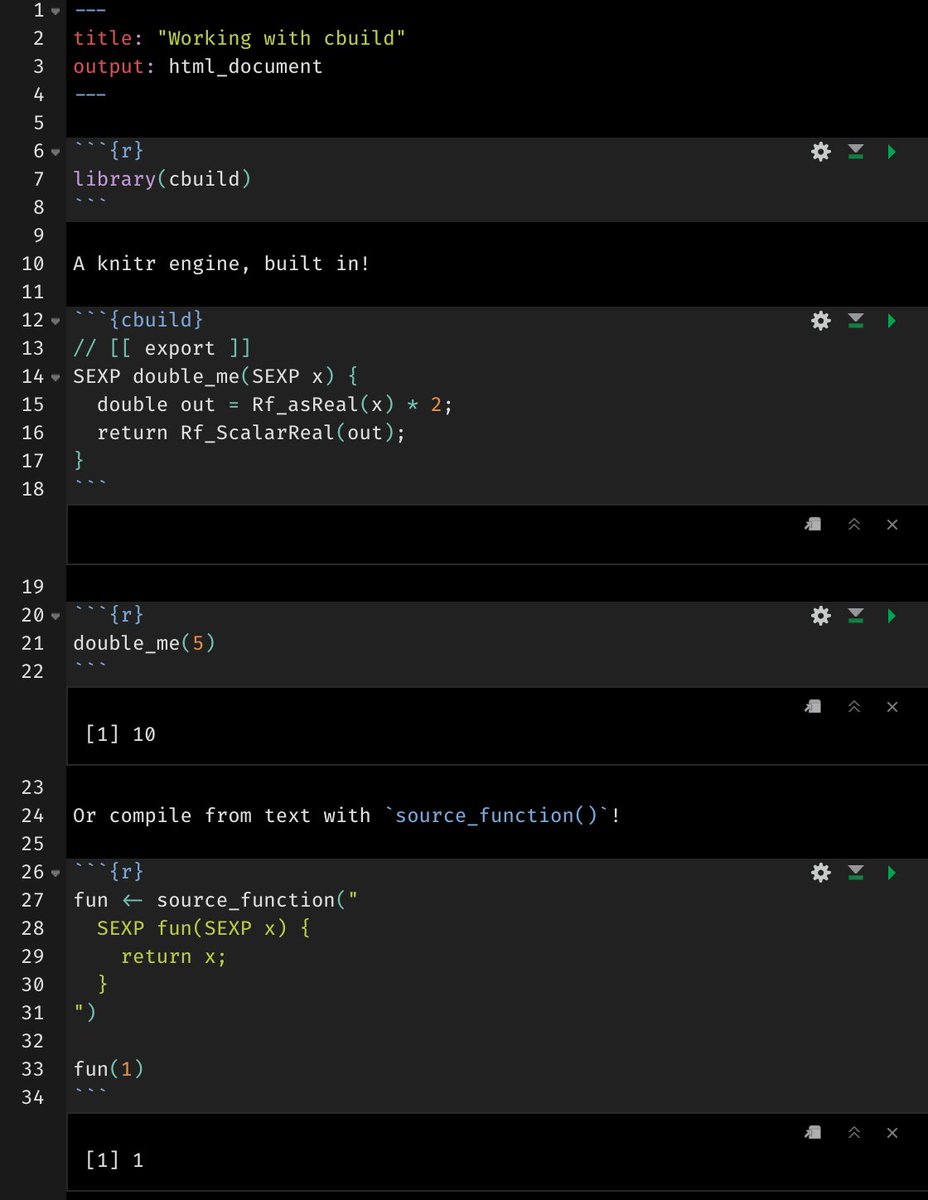Run the double_me(5) chunk
The height and width of the screenshot is (1200, 928).
point(891,616)
